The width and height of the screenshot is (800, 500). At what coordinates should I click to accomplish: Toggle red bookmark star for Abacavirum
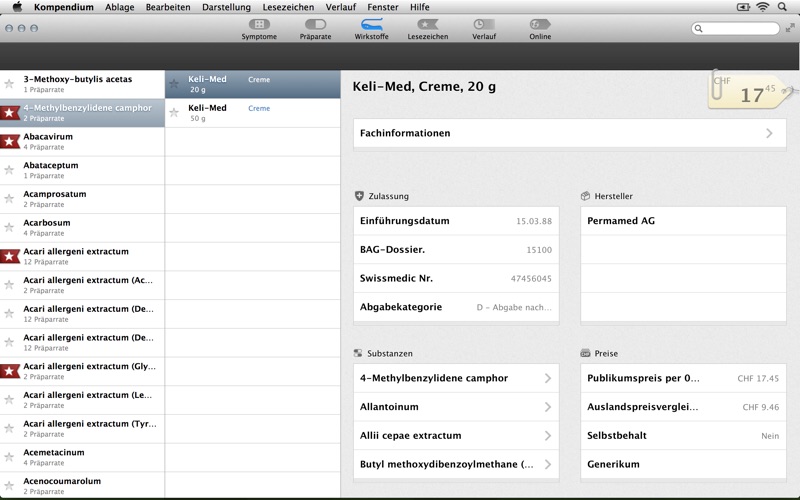pyautogui.click(x=10, y=141)
